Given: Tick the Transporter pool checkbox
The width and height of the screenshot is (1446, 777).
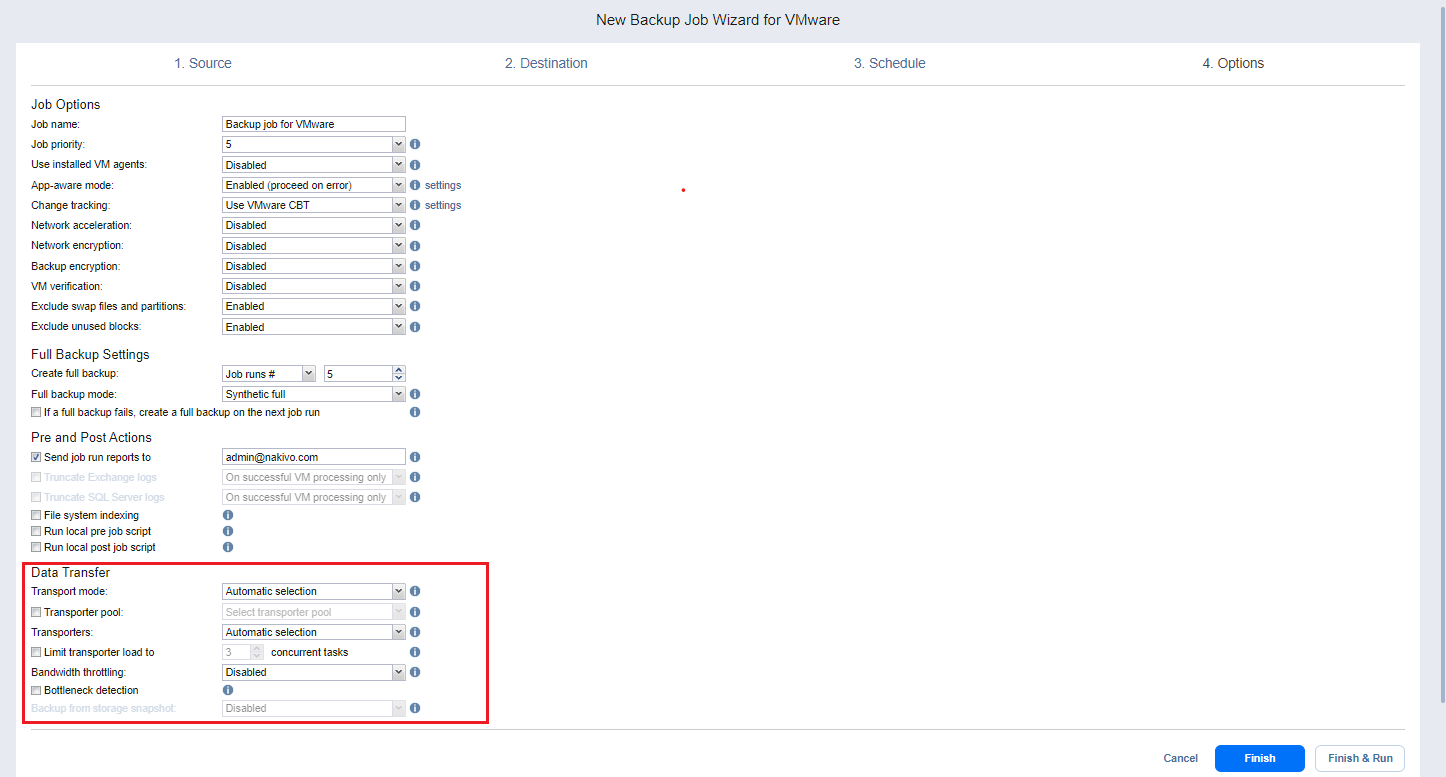Looking at the screenshot, I should click(x=37, y=612).
